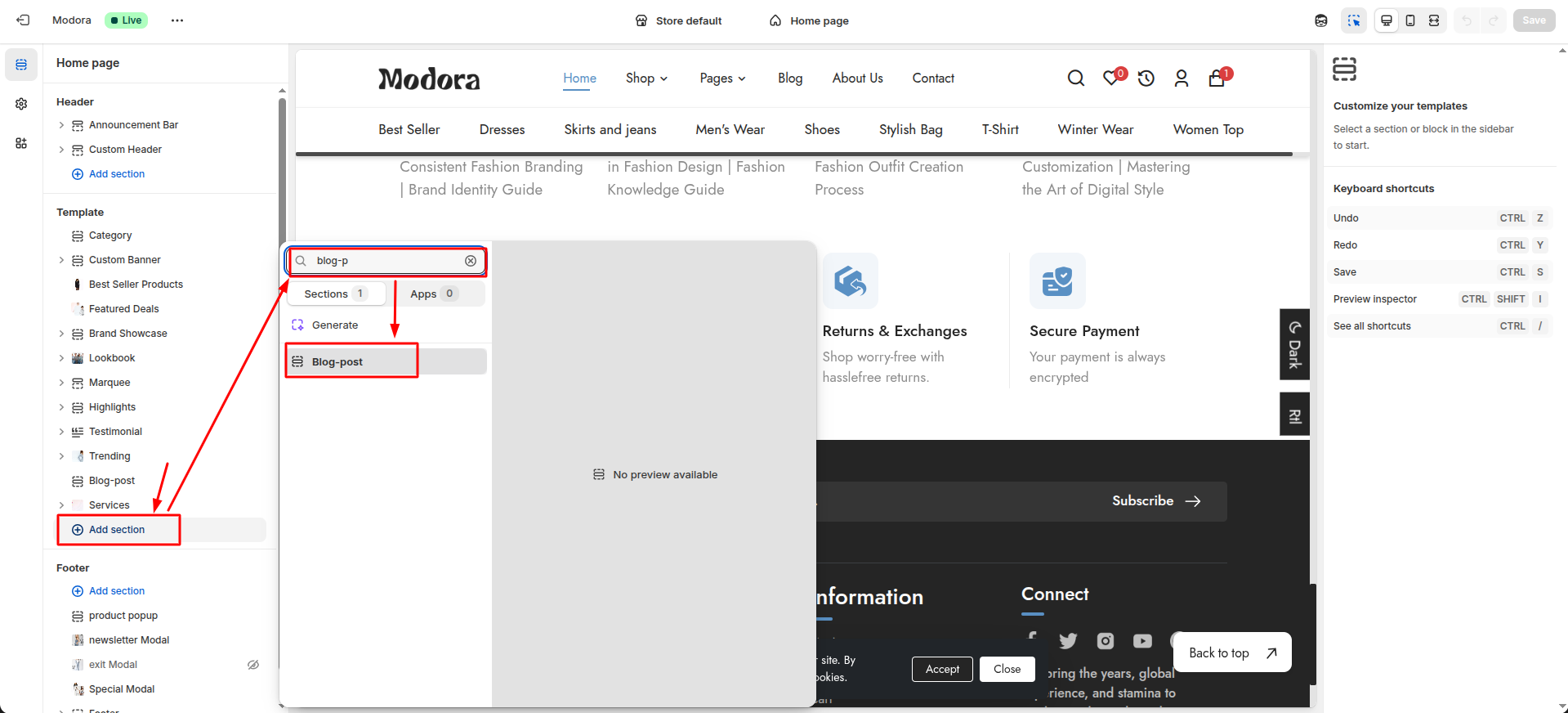Select the Category section
This screenshot has width=1568, height=713.
pyautogui.click(x=110, y=235)
